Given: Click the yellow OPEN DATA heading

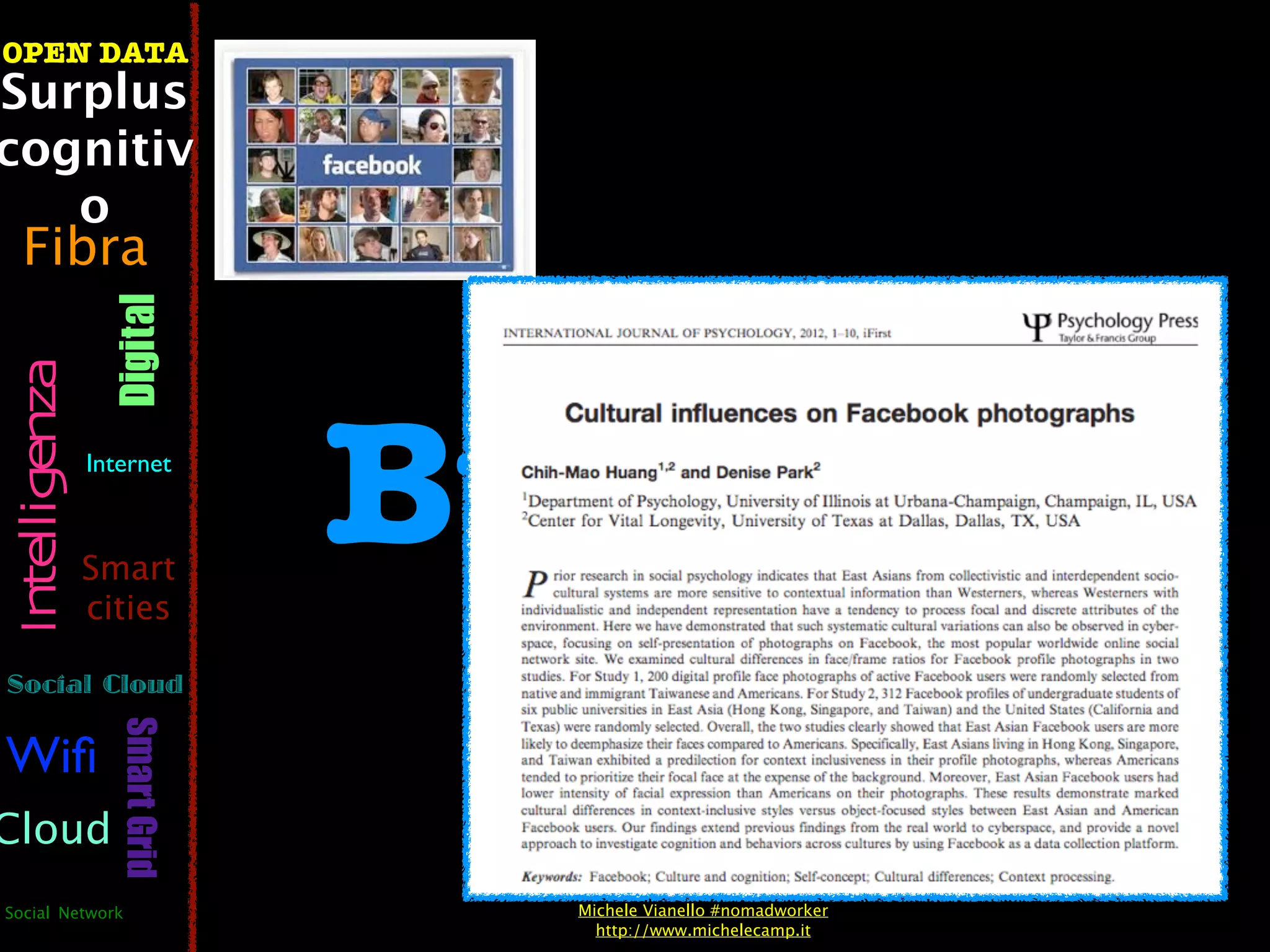Looking at the screenshot, I should (x=94, y=53).
